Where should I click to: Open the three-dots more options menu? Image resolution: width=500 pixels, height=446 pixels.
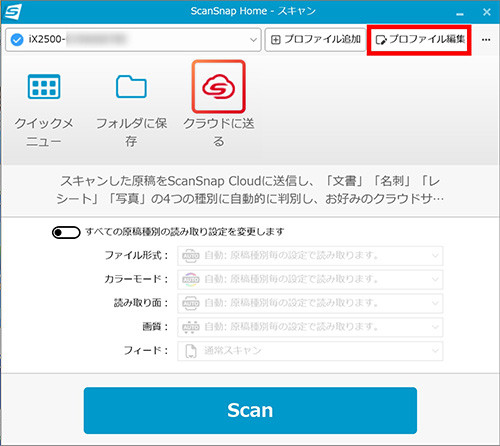click(x=486, y=40)
